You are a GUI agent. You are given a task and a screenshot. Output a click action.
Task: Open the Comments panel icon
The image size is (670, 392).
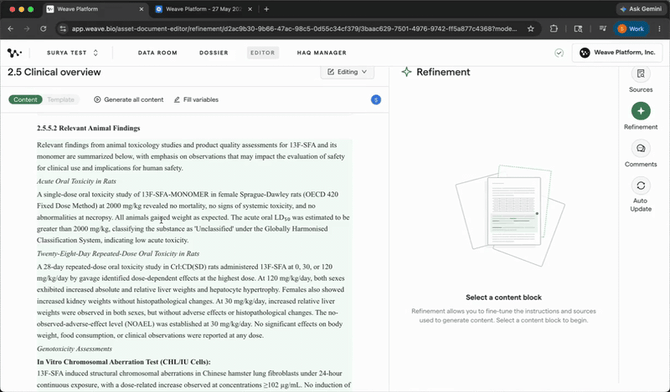coord(641,148)
